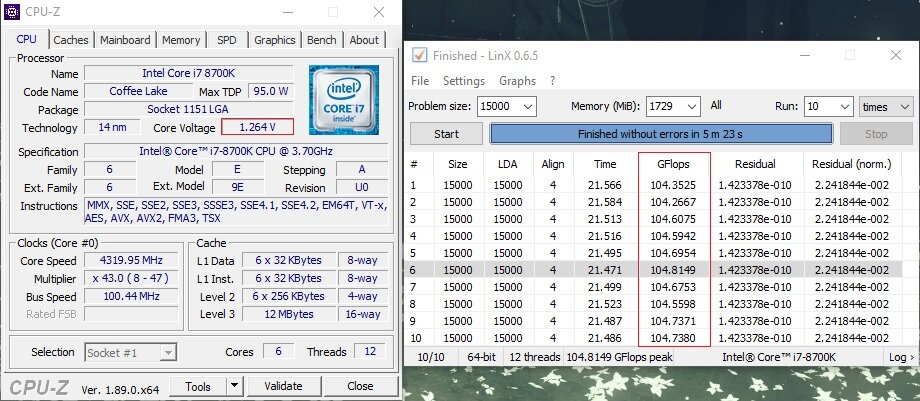Switch to the Mainboard tab
The height and width of the screenshot is (401, 920).
125,40
